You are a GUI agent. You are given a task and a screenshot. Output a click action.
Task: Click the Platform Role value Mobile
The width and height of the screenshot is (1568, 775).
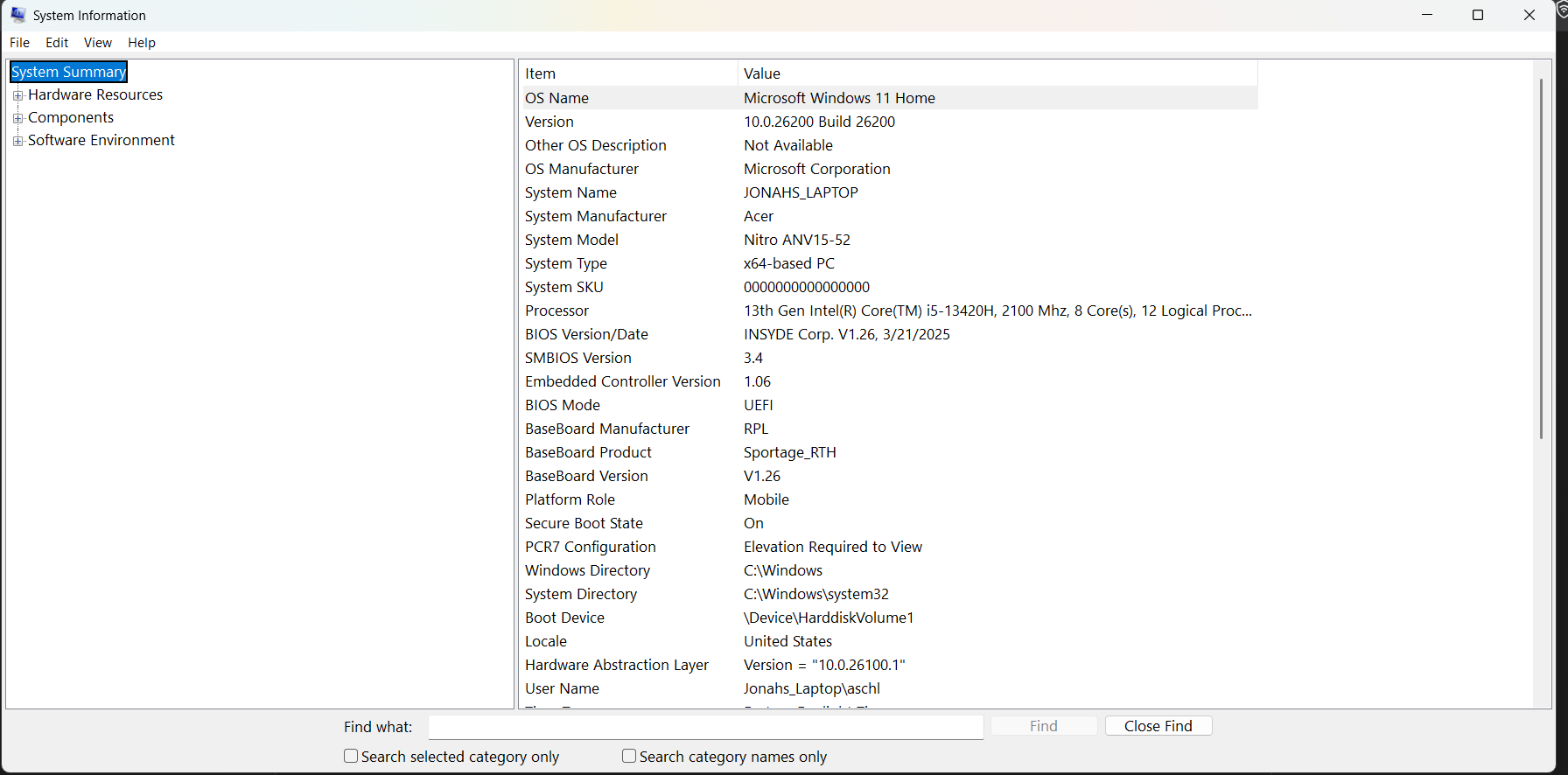point(766,499)
